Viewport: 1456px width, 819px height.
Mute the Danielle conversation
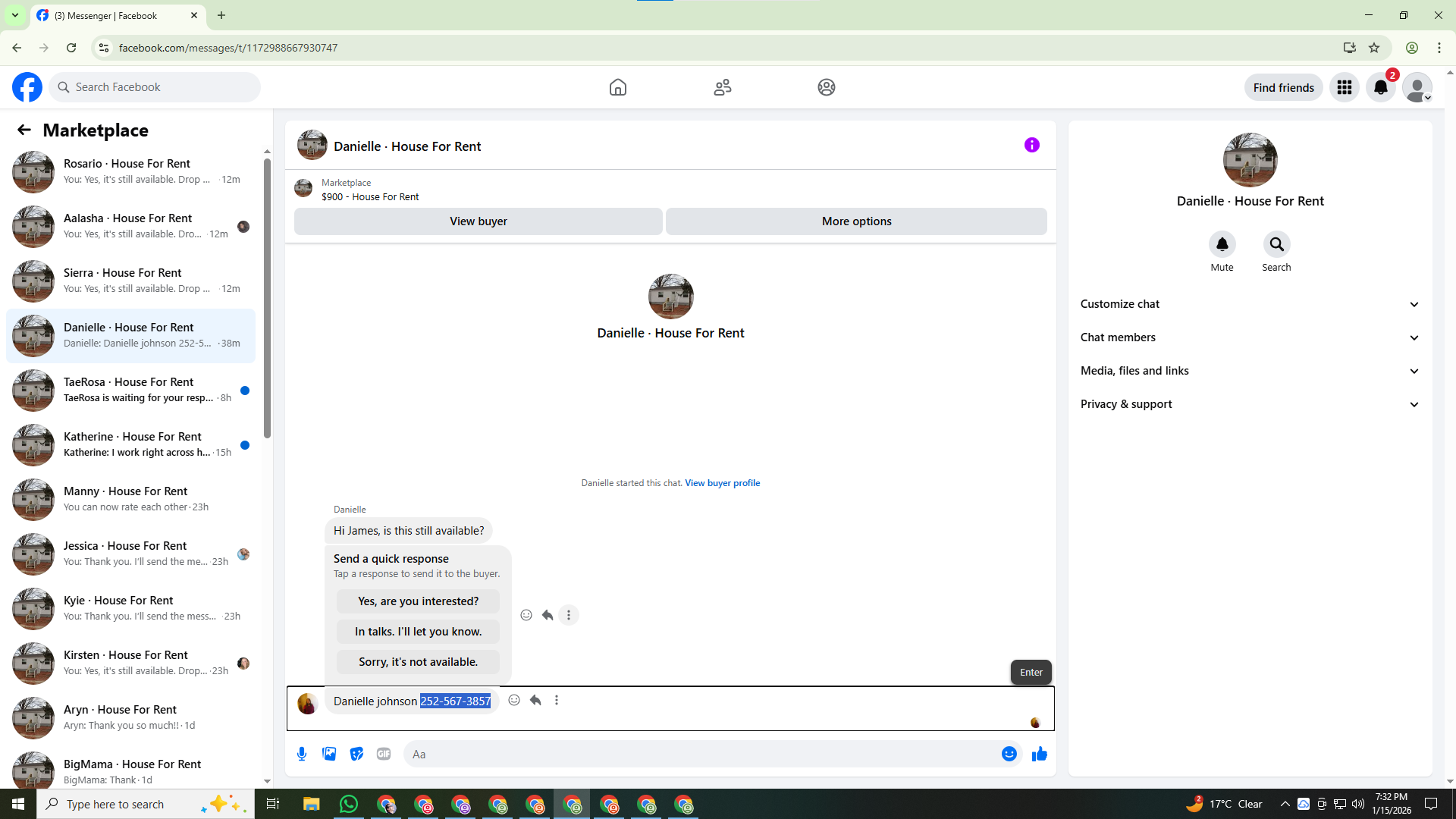[x=1222, y=244]
